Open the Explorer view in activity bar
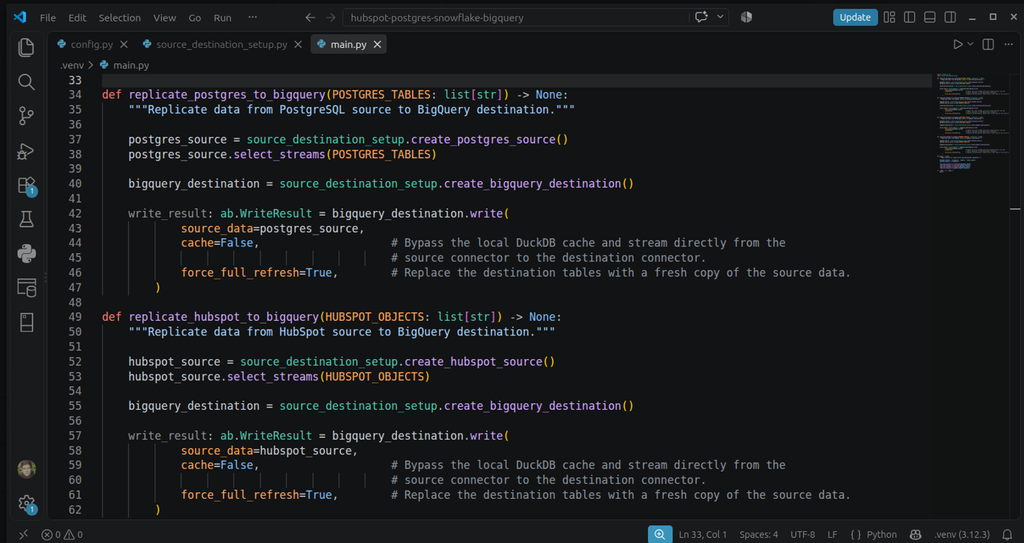1024x543 pixels. point(26,47)
